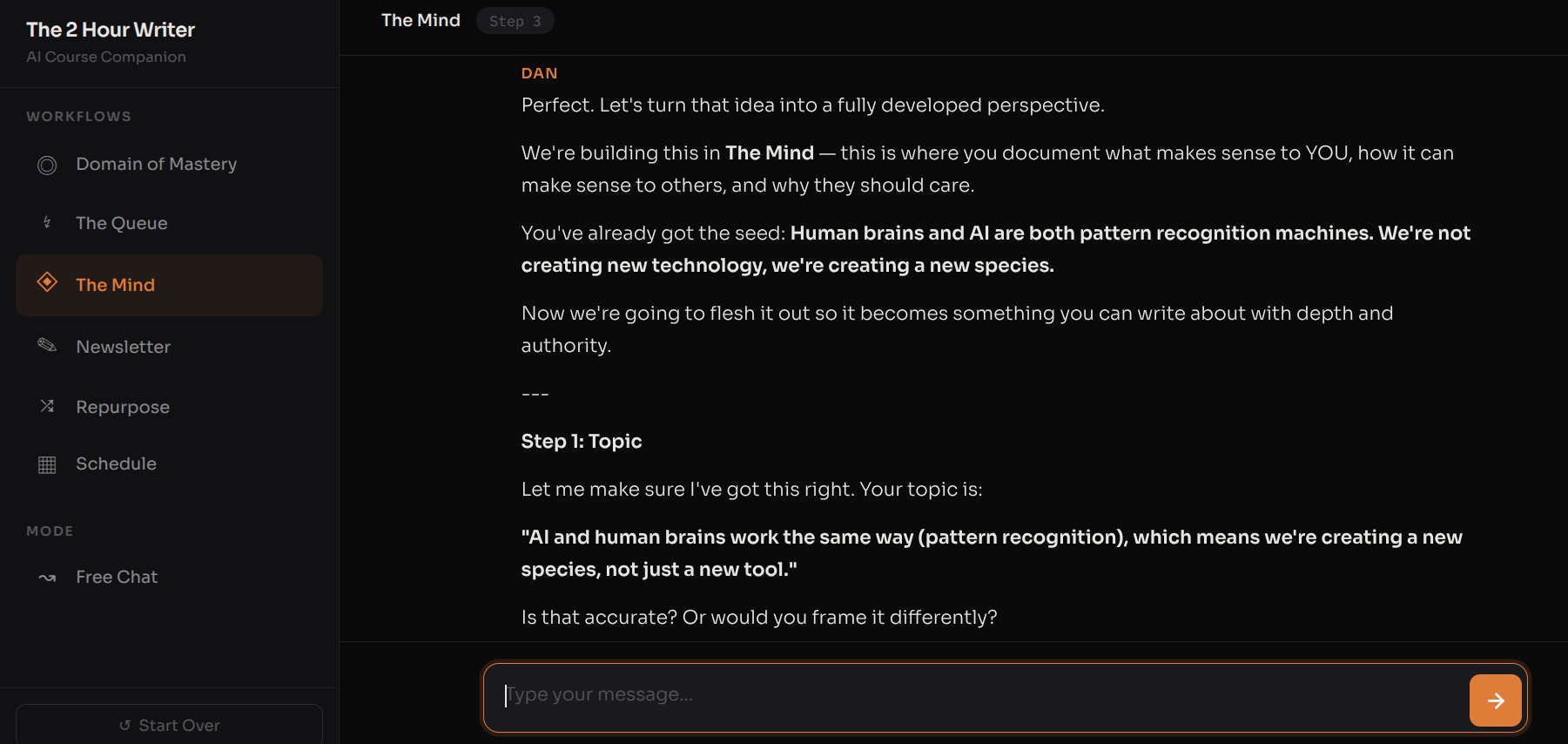Click The 2 Hour Writer app title

click(x=110, y=29)
